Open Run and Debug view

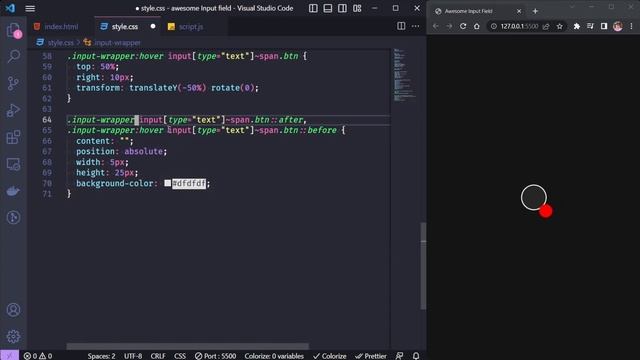[13, 110]
